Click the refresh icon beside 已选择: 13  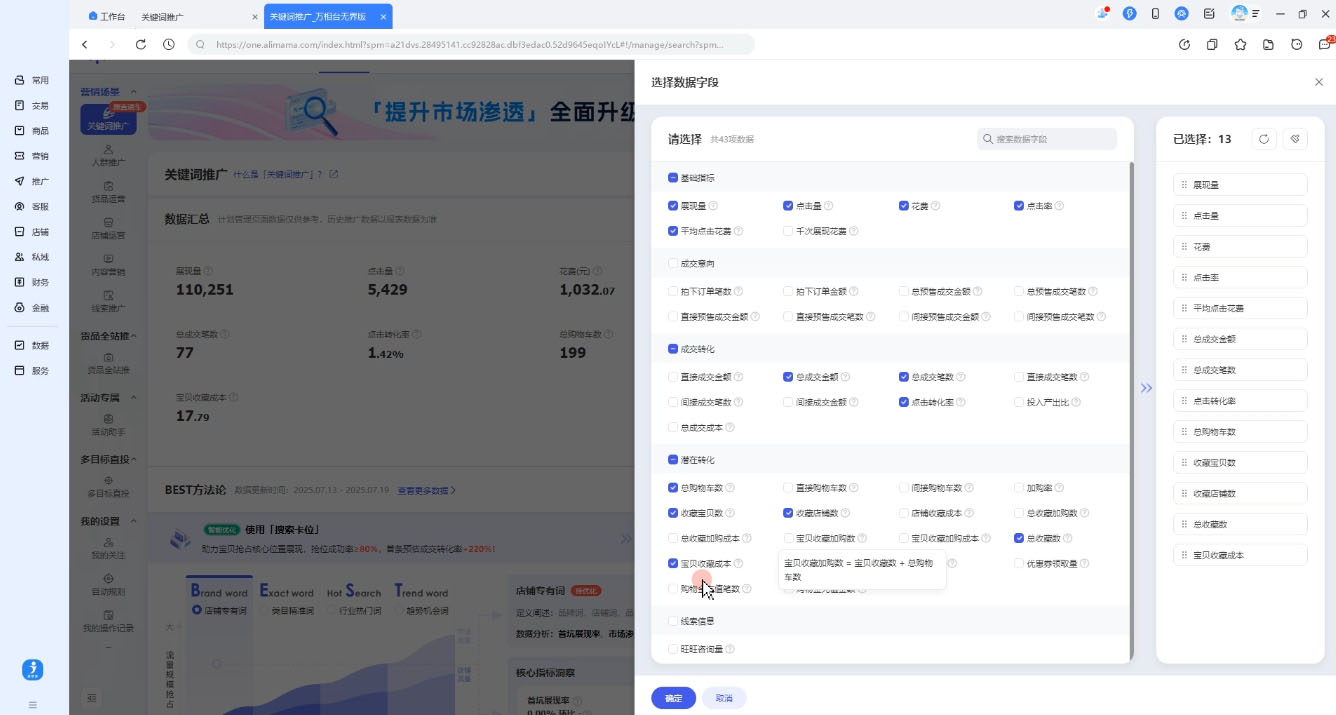(1263, 139)
